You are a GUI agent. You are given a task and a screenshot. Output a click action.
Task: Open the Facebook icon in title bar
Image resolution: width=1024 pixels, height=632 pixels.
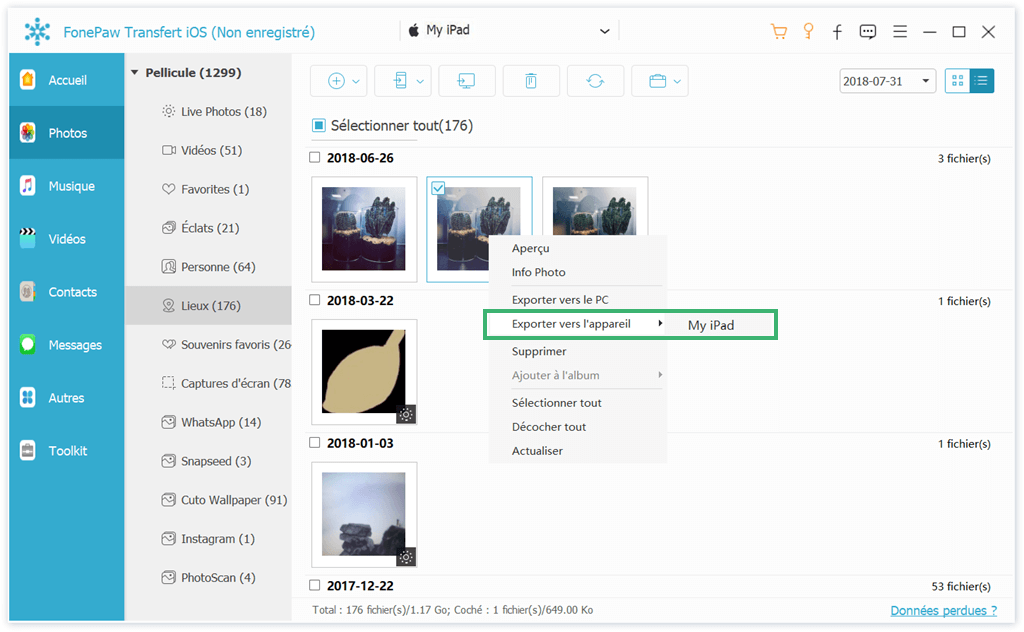tap(837, 31)
